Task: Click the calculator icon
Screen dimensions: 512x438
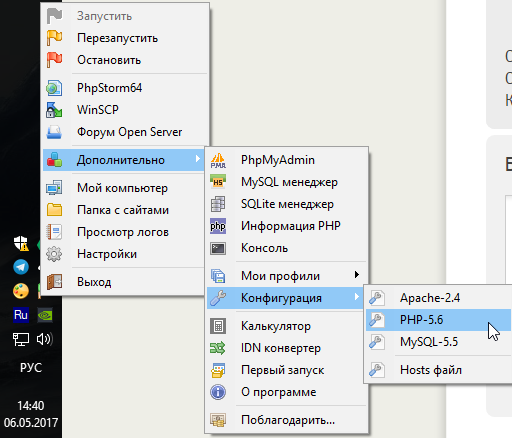Action: [218, 326]
